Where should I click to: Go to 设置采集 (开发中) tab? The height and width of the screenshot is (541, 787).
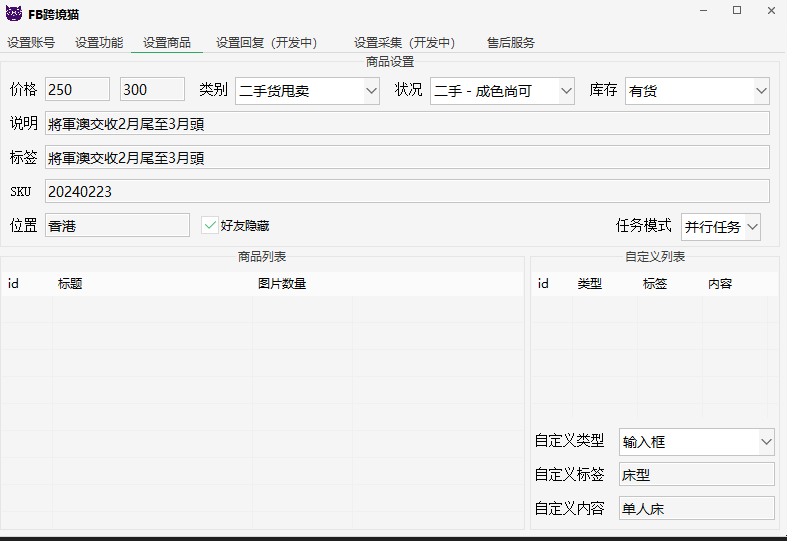(404, 43)
